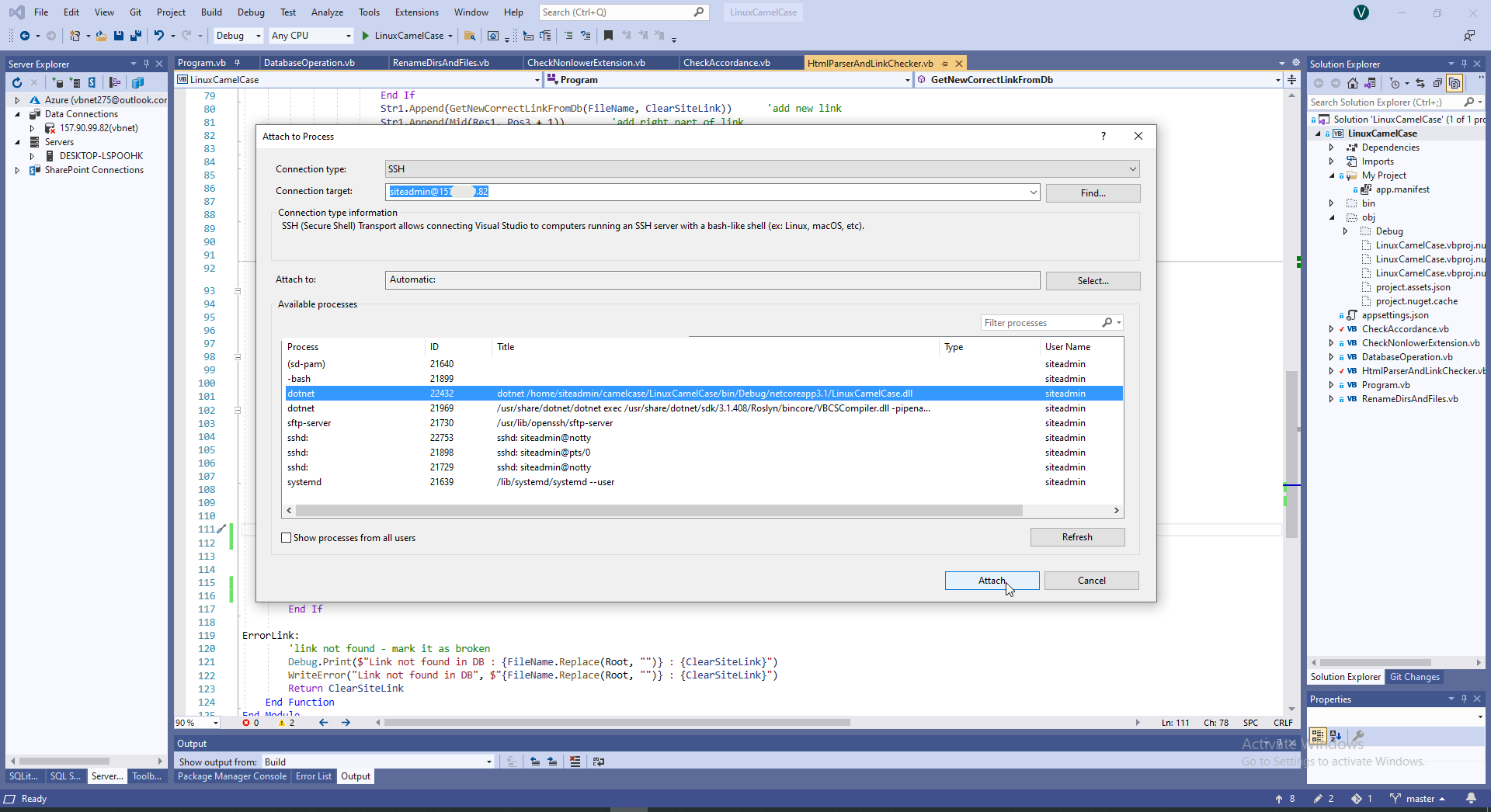This screenshot has width=1491, height=812.
Task: Click the code editor vertical scrollbar
Action: (1291, 454)
